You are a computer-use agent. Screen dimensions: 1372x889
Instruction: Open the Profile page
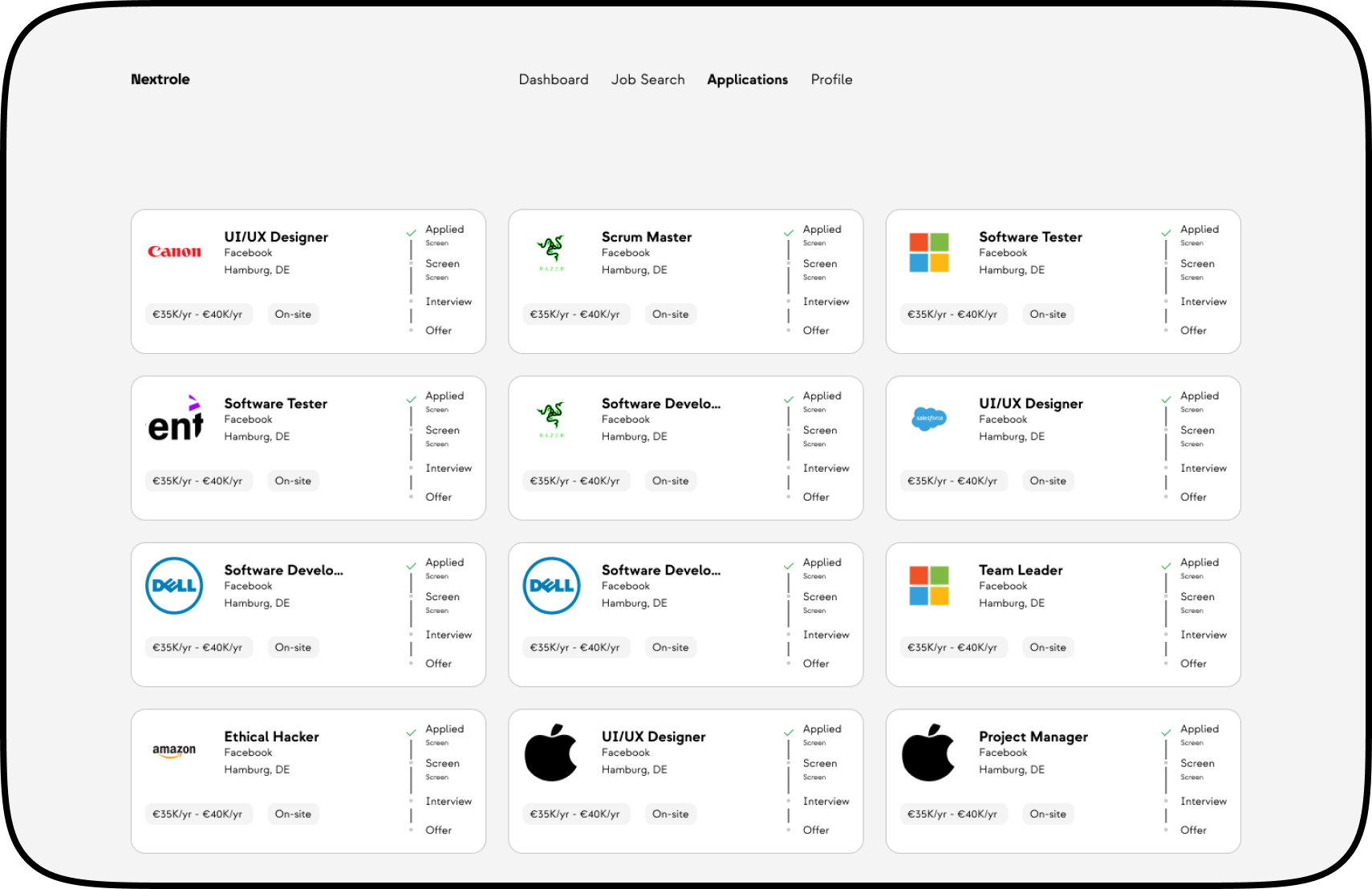coord(831,79)
